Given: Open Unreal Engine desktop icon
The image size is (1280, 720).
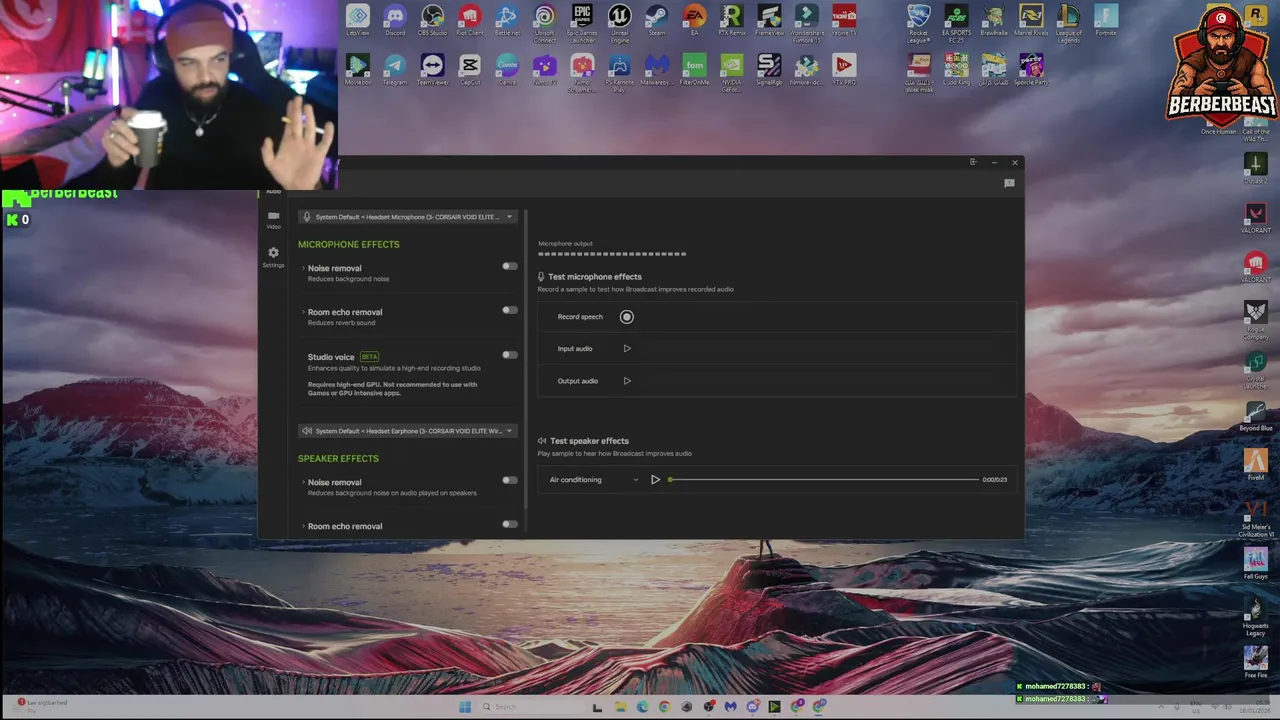Looking at the screenshot, I should (x=619, y=23).
